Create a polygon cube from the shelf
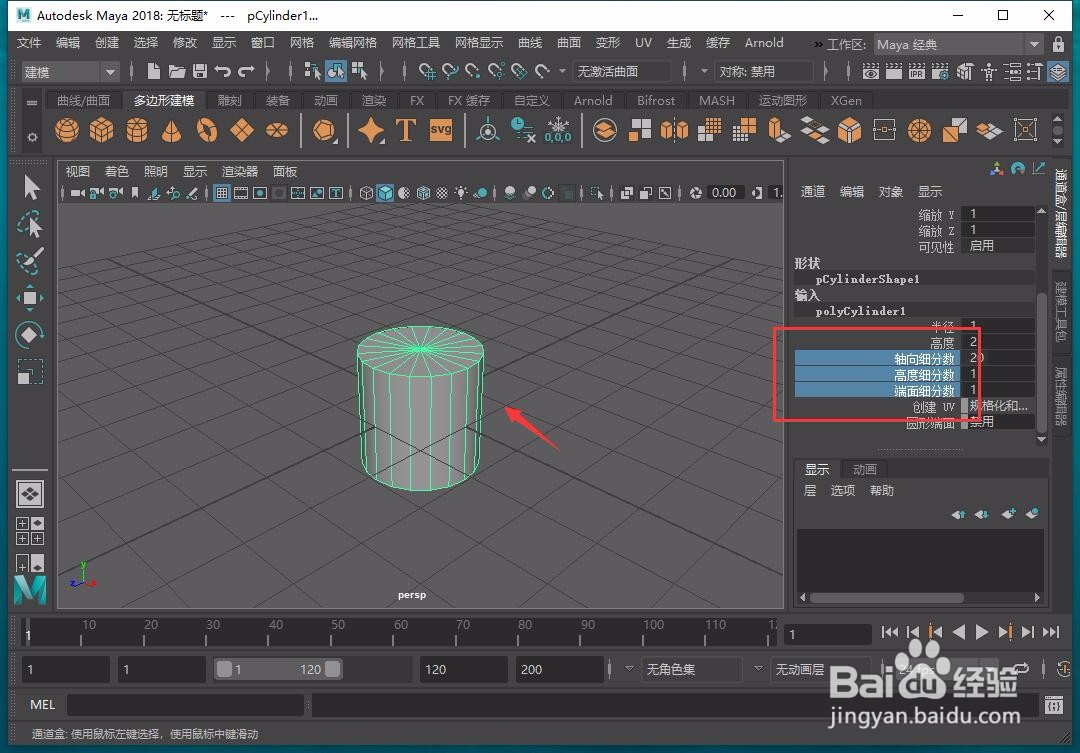 (x=101, y=130)
